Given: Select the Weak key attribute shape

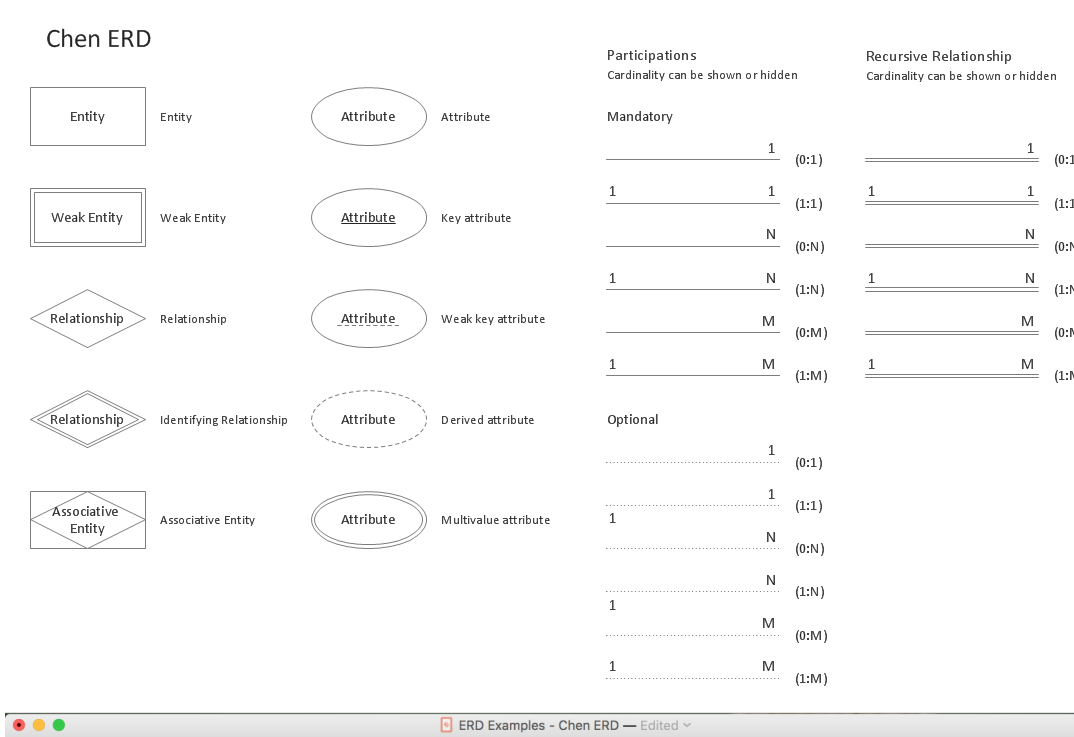Looking at the screenshot, I should (x=368, y=318).
